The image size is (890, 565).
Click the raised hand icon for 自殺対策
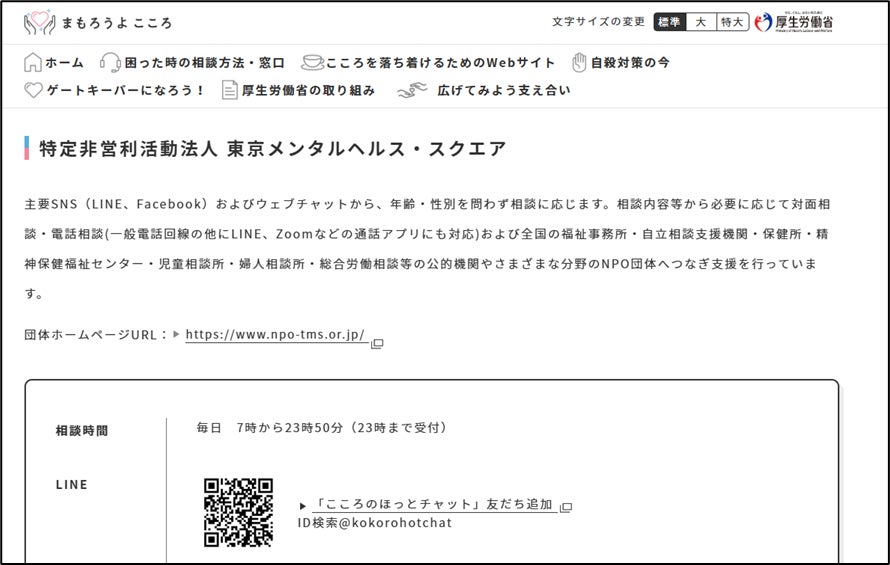578,62
